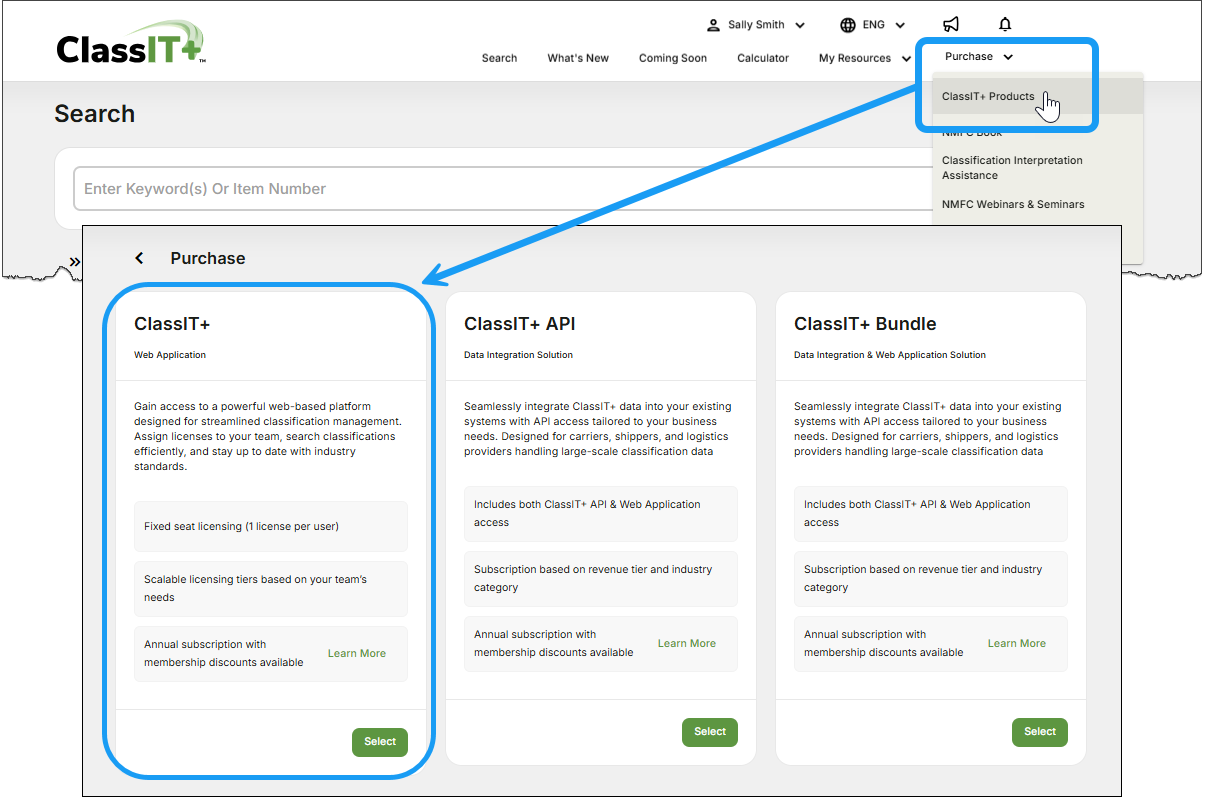Viewport: 1205px width, 797px height.
Task: Open NMFC Book from the Purchase menu
Action: 972,131
